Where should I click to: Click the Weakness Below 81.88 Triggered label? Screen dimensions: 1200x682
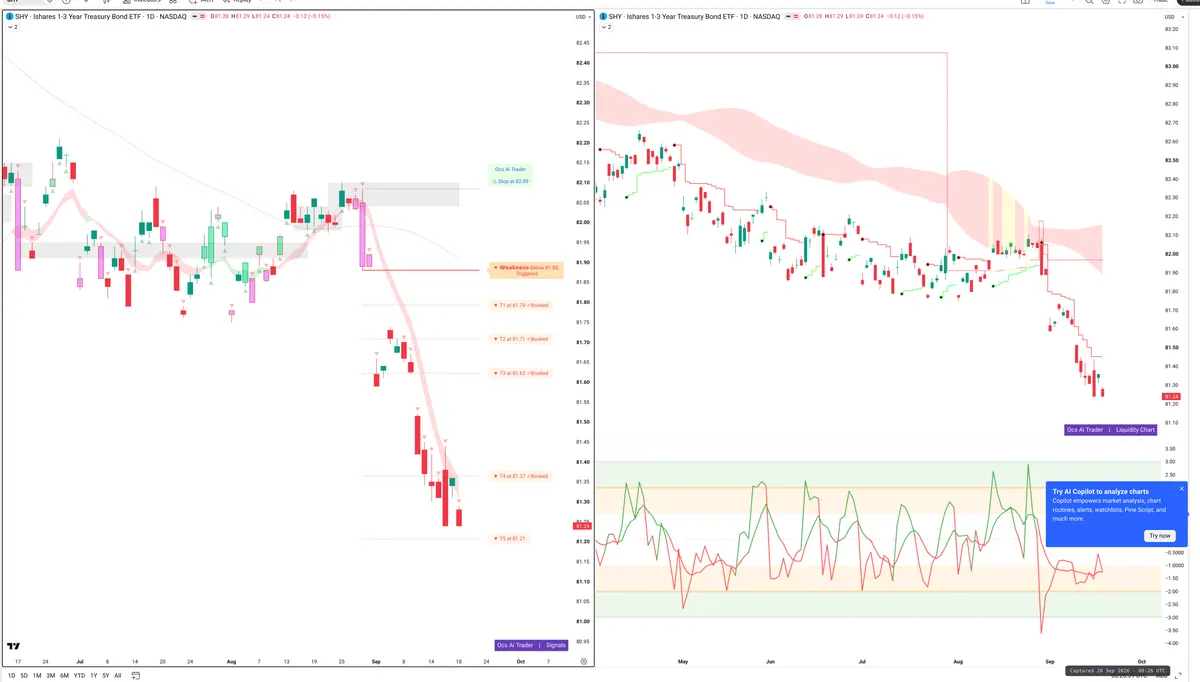[x=526, y=270]
